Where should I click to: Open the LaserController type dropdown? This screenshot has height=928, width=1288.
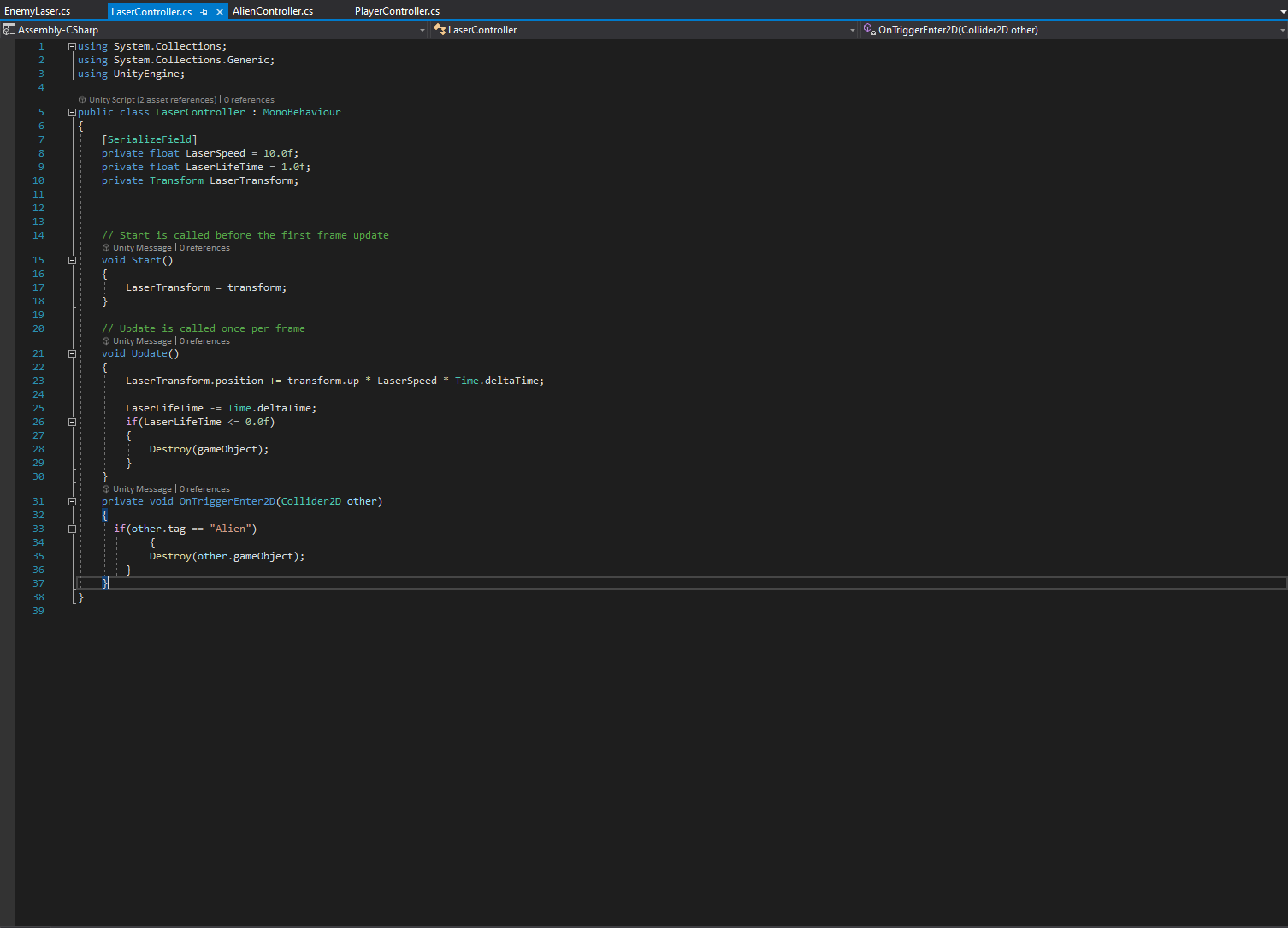click(853, 30)
